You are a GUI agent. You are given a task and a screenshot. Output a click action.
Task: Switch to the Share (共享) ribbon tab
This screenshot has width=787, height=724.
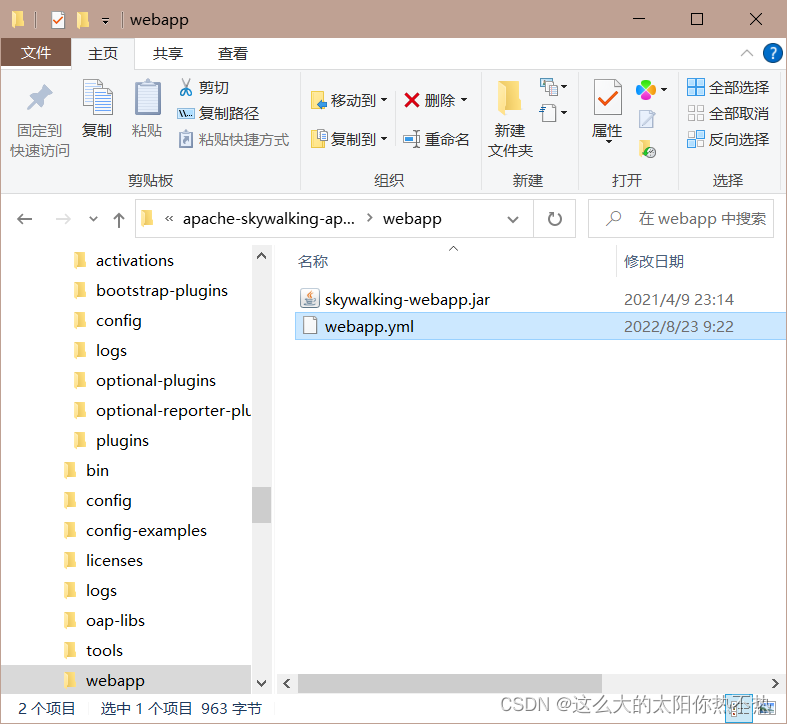[168, 53]
